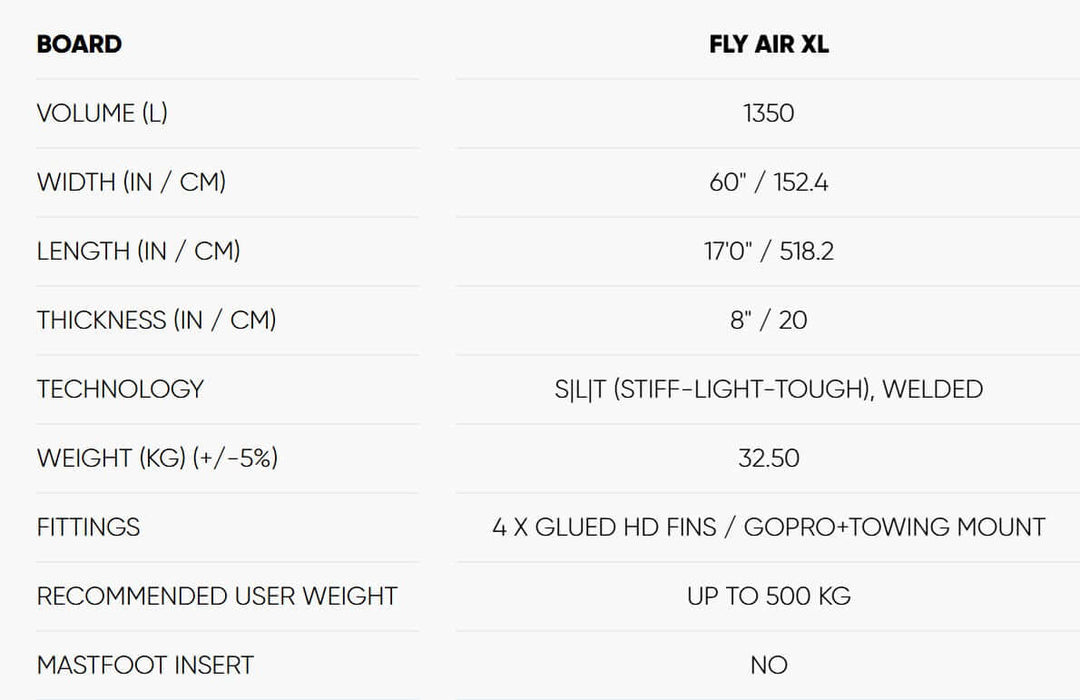The width and height of the screenshot is (1080, 700).
Task: Select the LENGTH (IN / CM) label
Action: [138, 251]
